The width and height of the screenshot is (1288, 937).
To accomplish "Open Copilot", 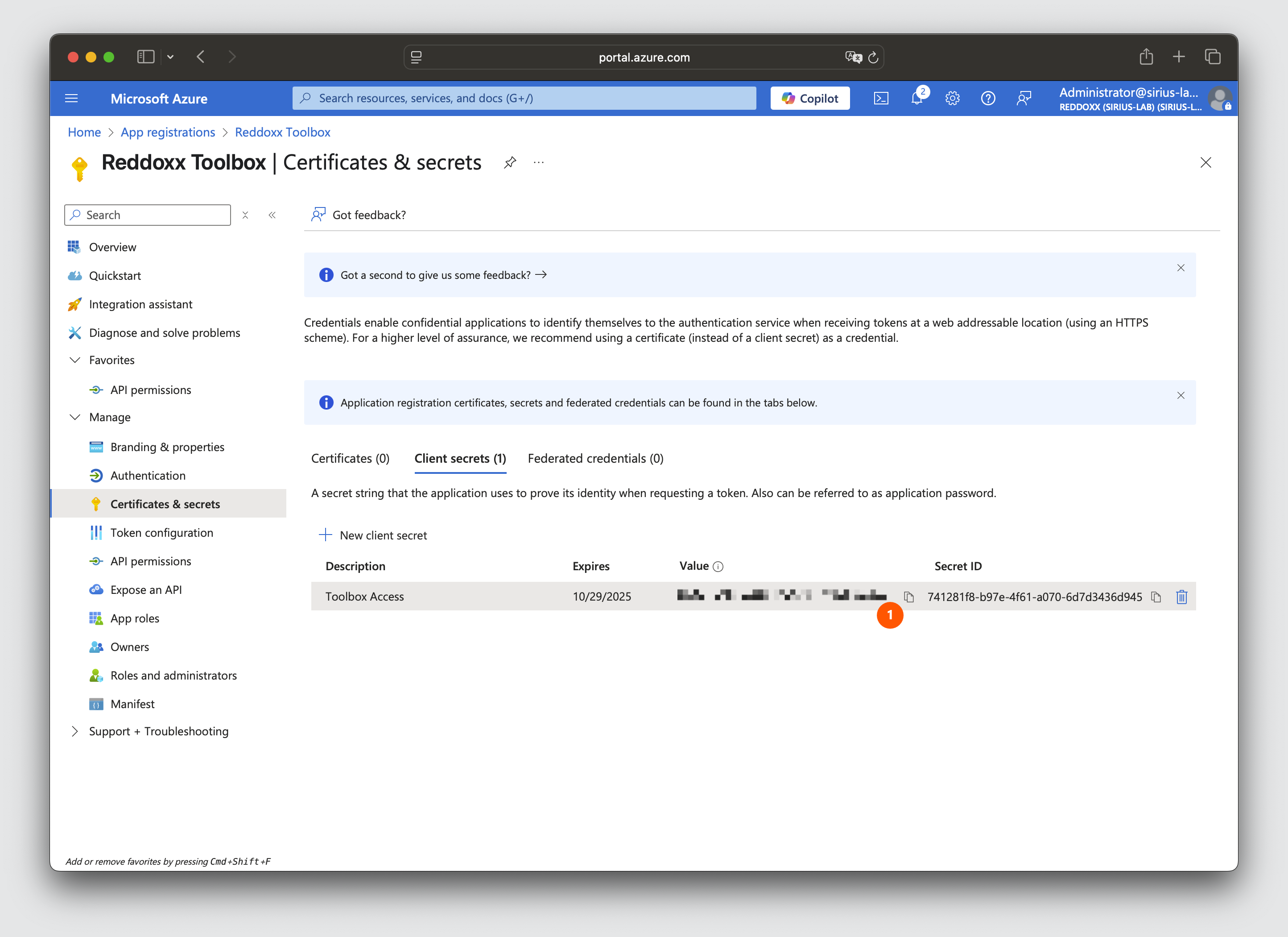I will click(810, 98).
